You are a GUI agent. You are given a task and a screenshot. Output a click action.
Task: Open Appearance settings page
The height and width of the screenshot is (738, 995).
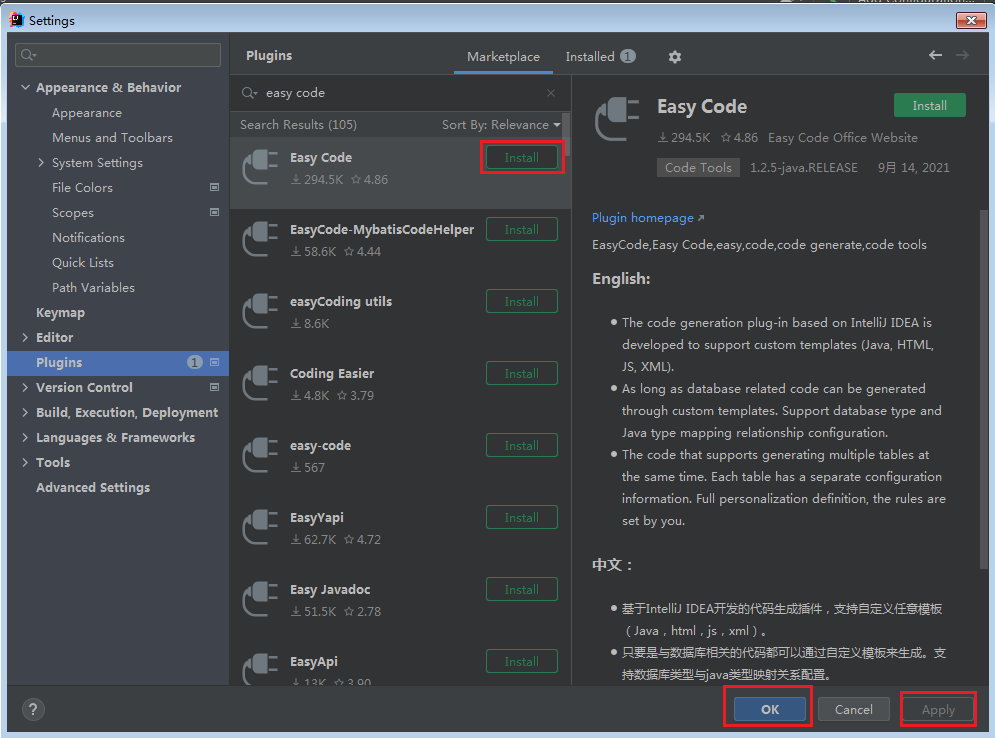pos(87,113)
